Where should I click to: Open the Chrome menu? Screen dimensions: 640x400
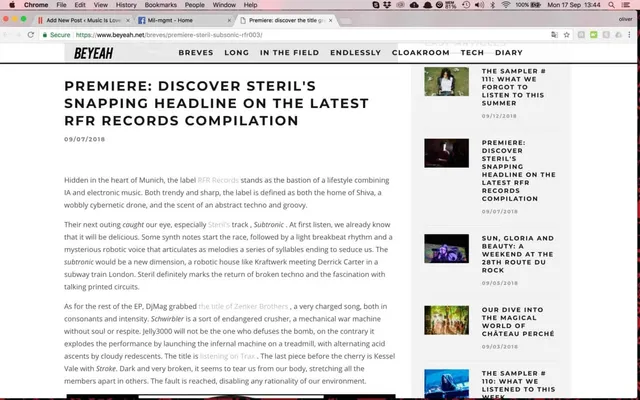tap(36, 5)
